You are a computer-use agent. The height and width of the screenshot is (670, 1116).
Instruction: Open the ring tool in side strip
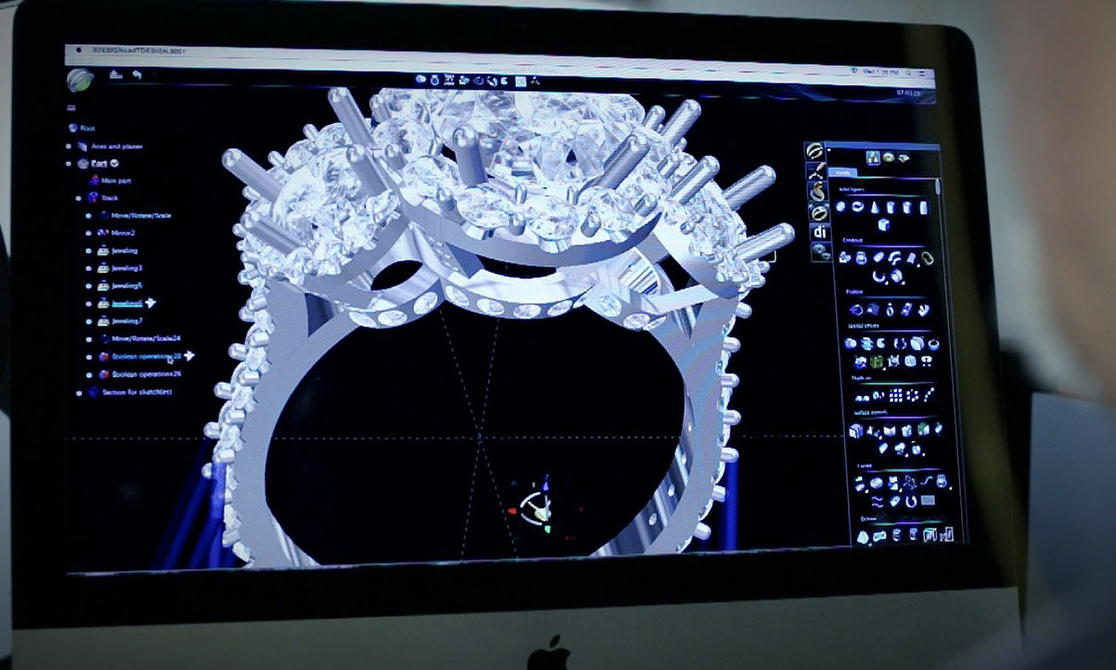pos(819,211)
